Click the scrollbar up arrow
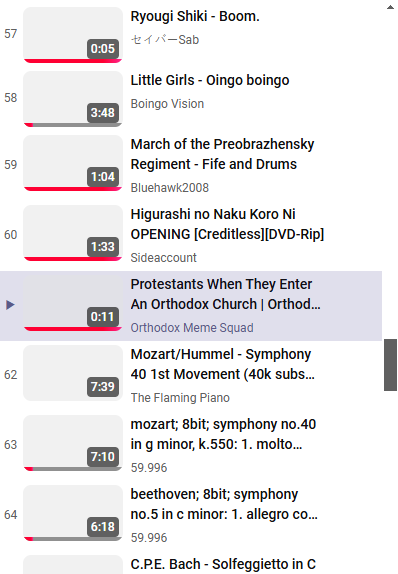Viewport: 398px width, 574px height. (x=390, y=7)
